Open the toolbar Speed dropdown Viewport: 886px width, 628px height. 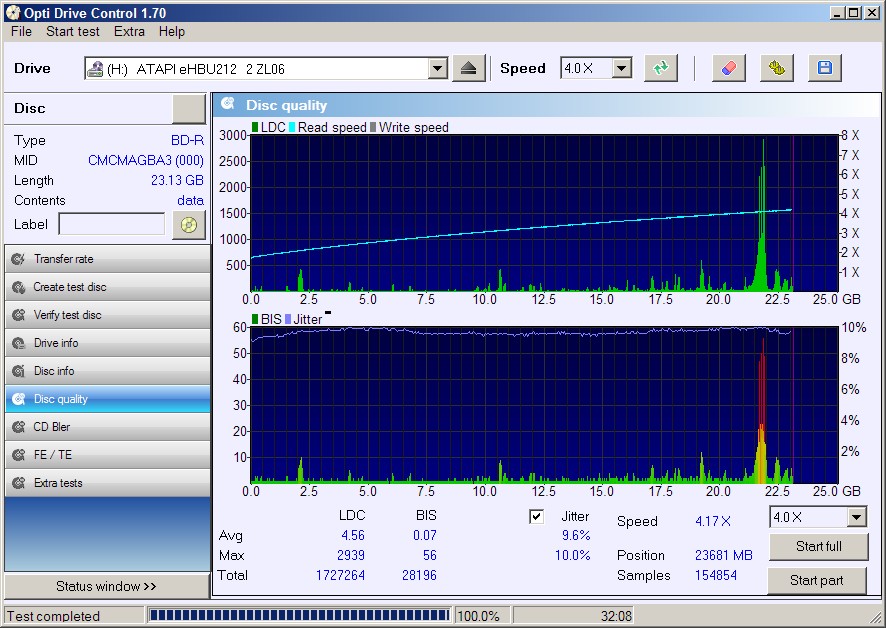pos(621,68)
